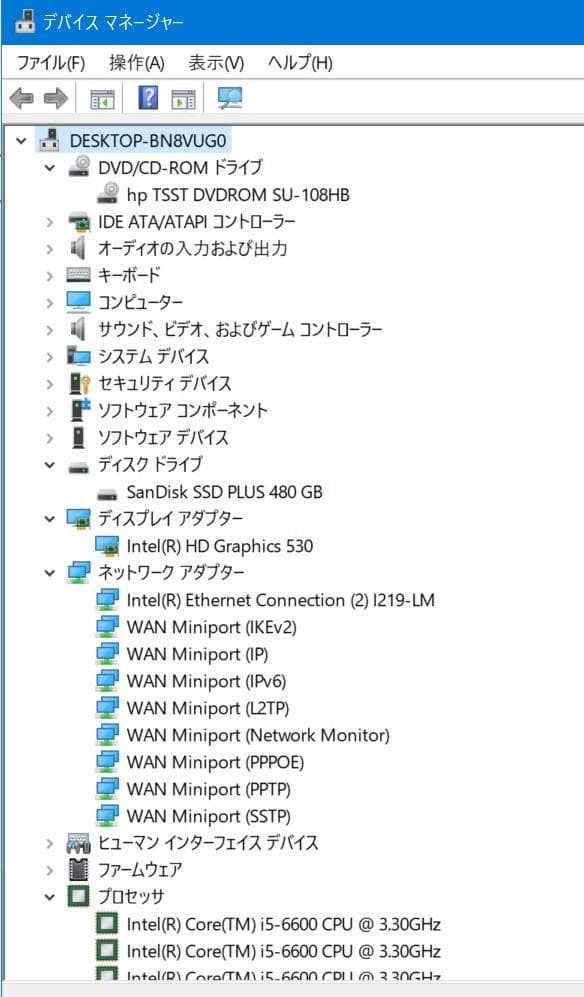This screenshot has height=997, width=584.
Task: Click the DESKTOP-BN8VUG0 computer icon
Action: click(x=48, y=140)
